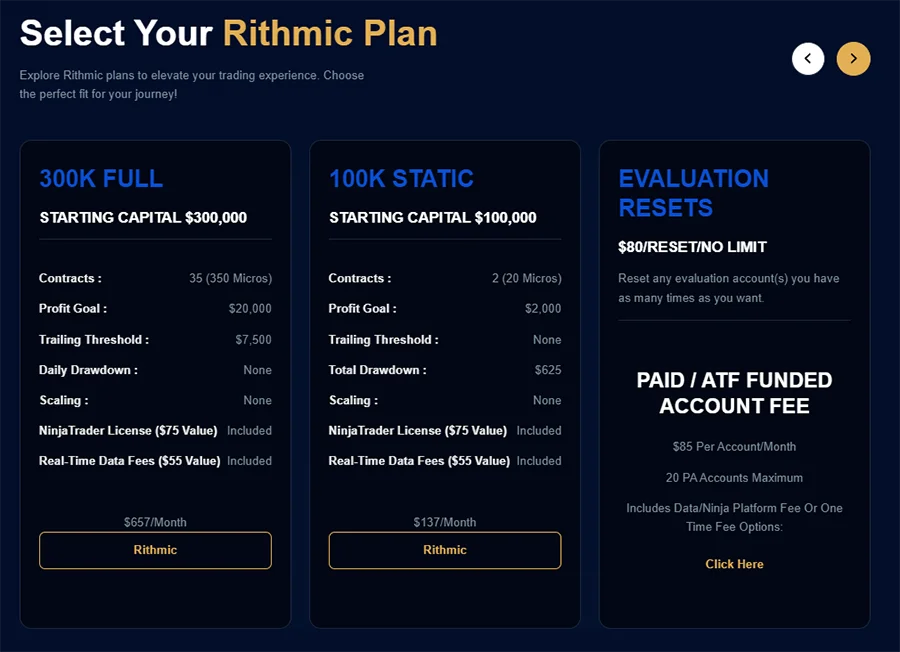
Task: Click Starting Capital $300,000 text
Action: point(143,218)
